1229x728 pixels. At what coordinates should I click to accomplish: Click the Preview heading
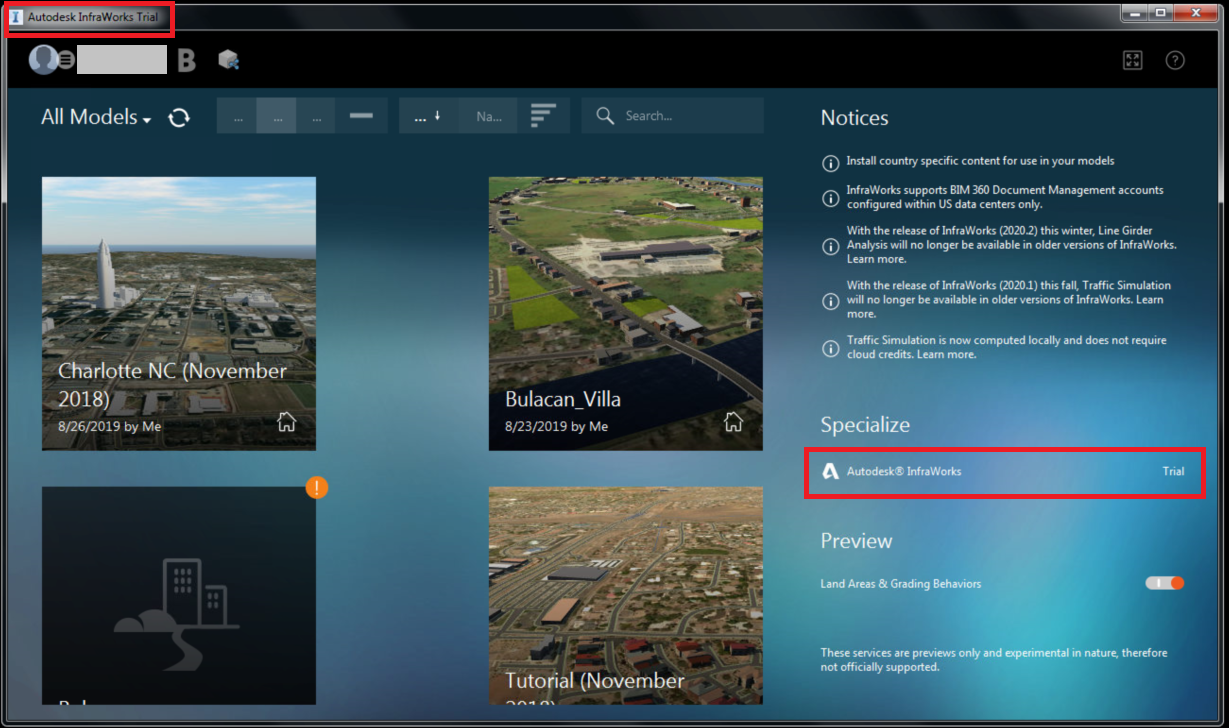857,541
